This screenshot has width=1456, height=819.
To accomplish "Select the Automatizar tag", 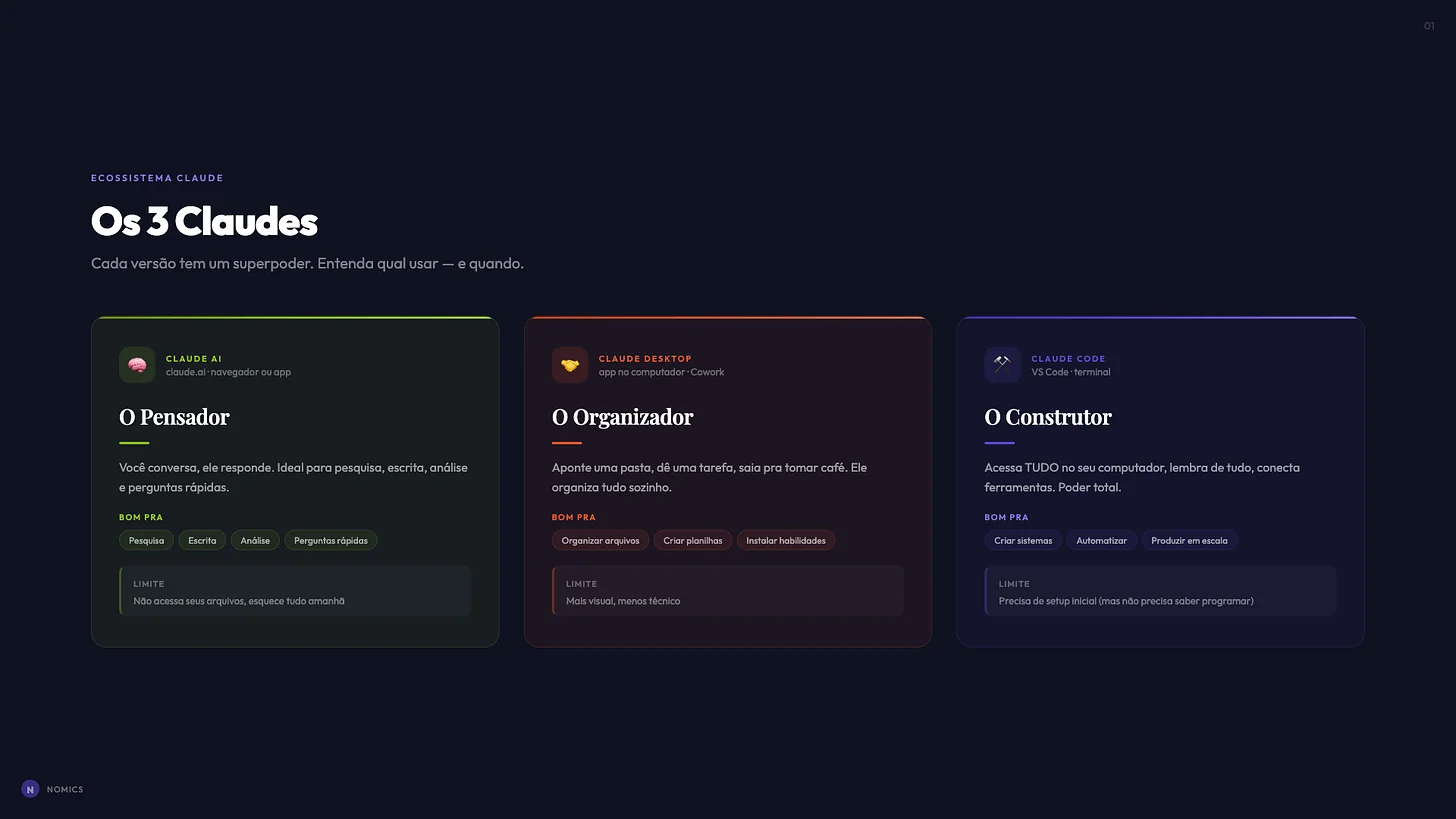I will [1101, 540].
